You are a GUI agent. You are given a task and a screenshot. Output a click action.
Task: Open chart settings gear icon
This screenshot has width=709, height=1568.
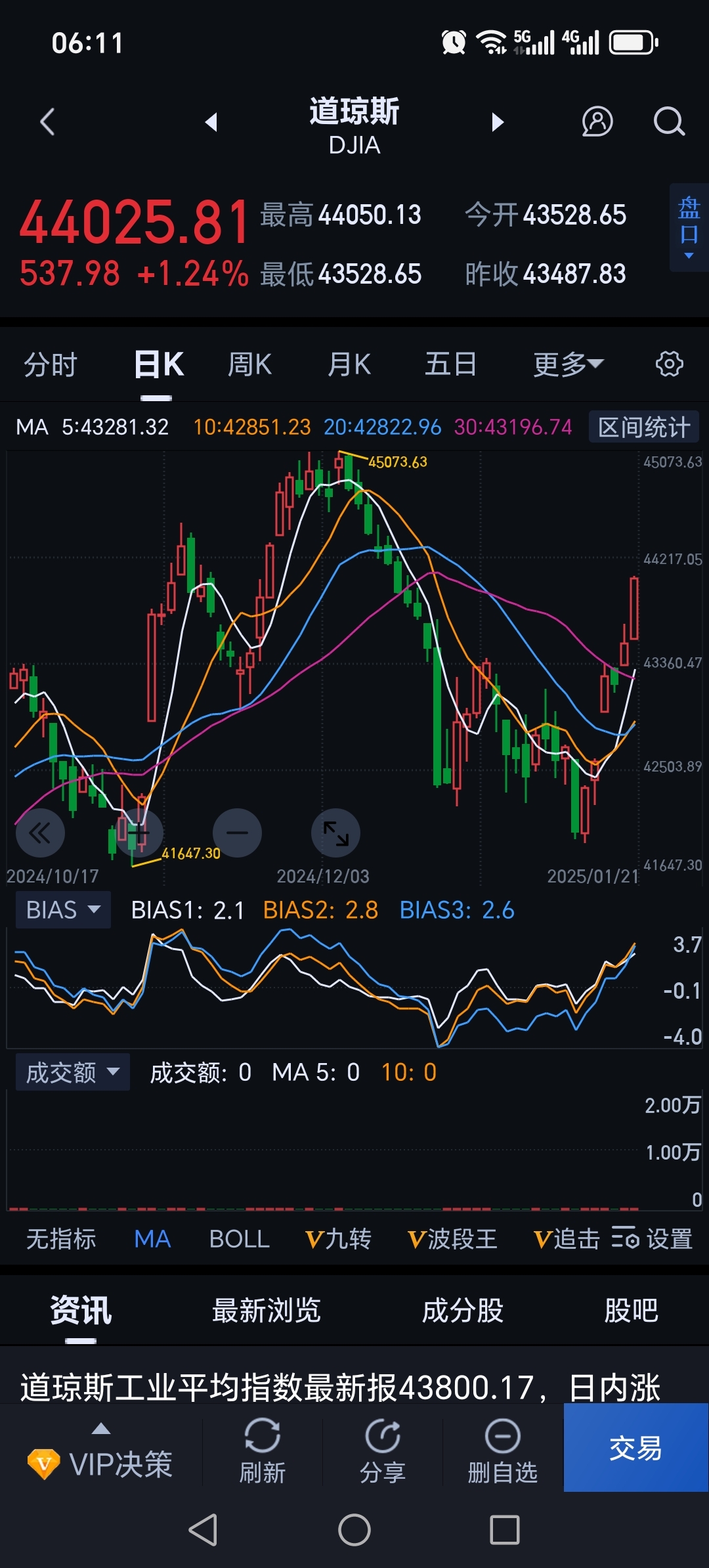[669, 364]
